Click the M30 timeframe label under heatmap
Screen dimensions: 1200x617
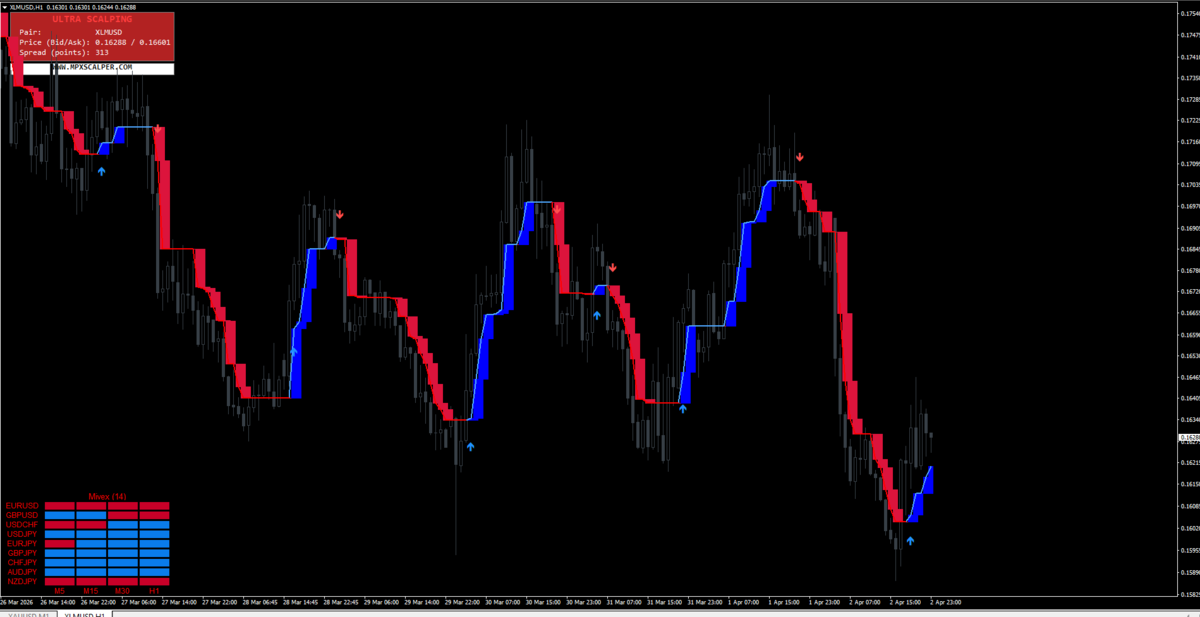122,591
